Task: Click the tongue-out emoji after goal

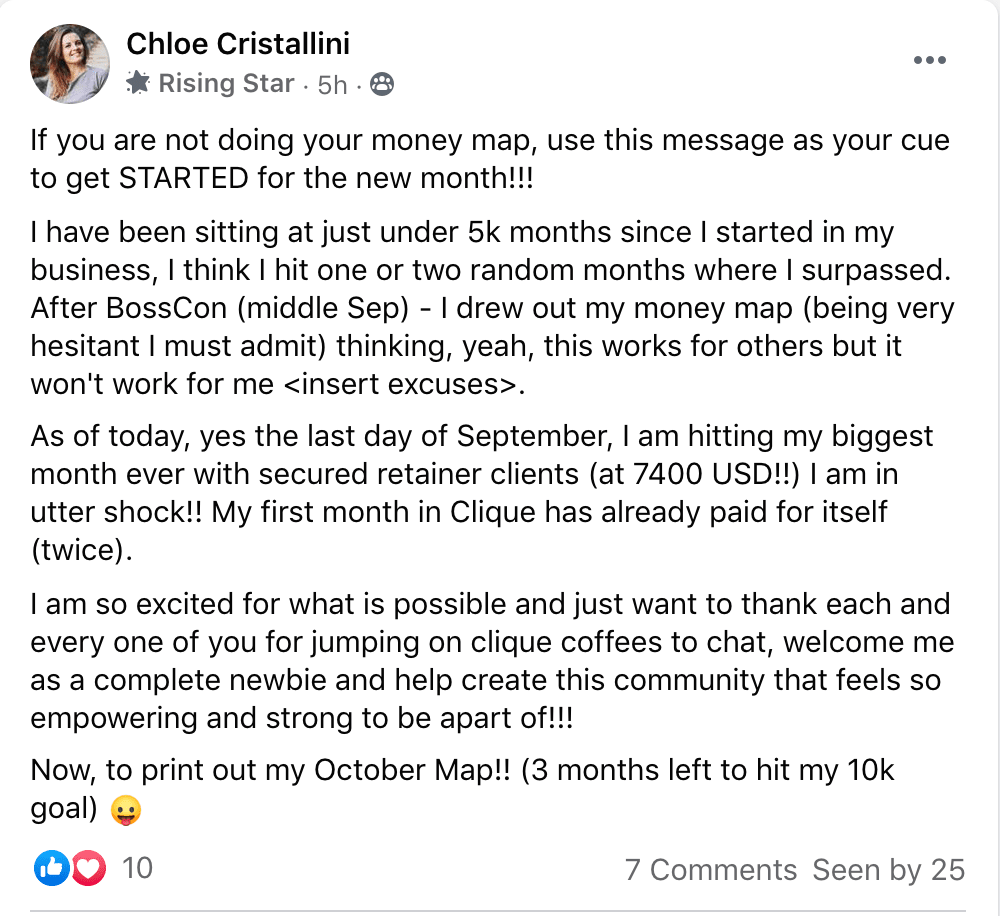Action: (126, 811)
